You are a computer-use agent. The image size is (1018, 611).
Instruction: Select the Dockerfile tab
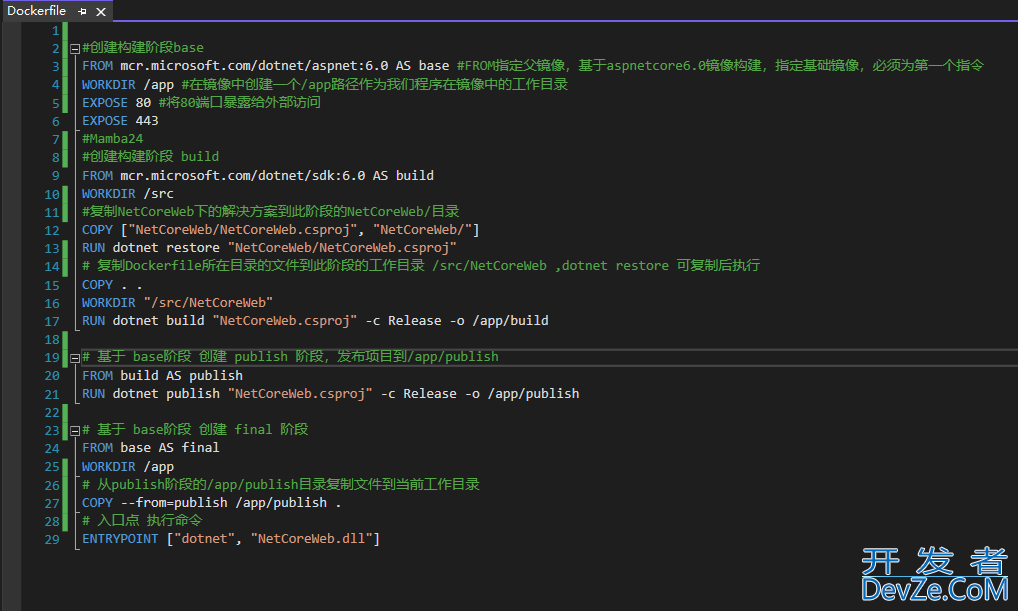[x=36, y=11]
